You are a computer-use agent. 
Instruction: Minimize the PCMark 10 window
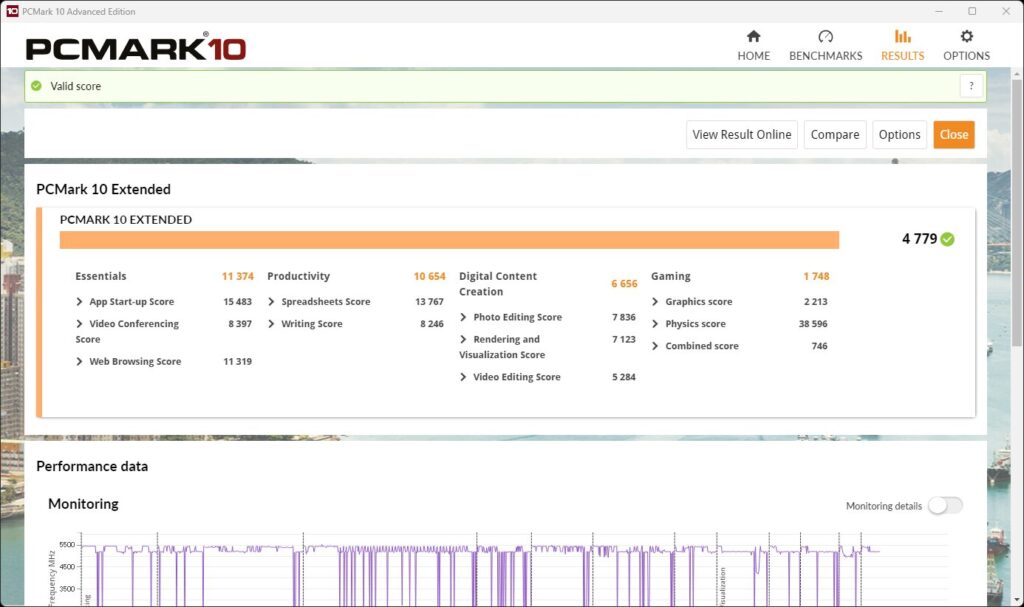pyautogui.click(x=939, y=11)
